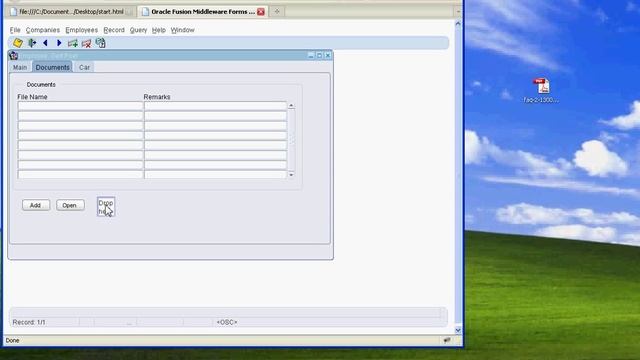The height and width of the screenshot is (360, 640).
Task: Click the last toolbar icon after Delete Record
Action: (100, 43)
